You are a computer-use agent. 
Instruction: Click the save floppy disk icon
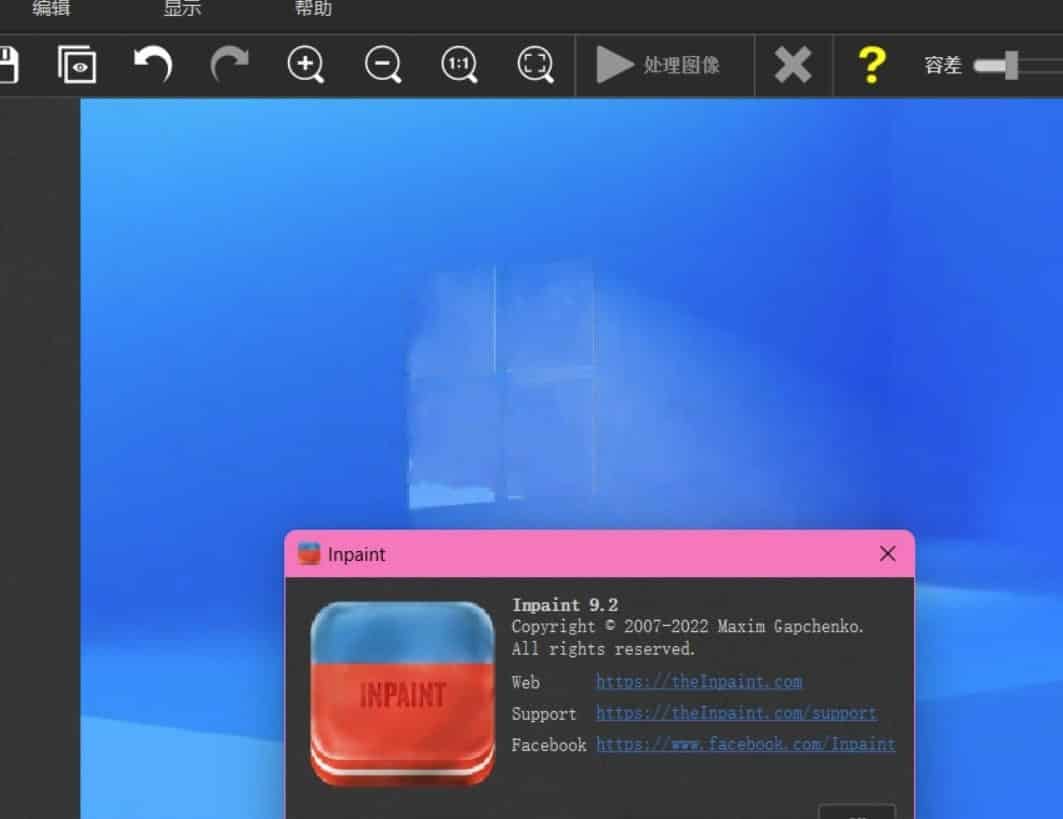point(8,65)
